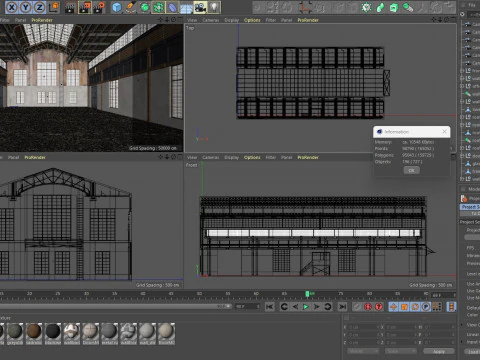Open the coordinate mode dropdown left of Apply
Screen dimensions: 480x360
363,351
